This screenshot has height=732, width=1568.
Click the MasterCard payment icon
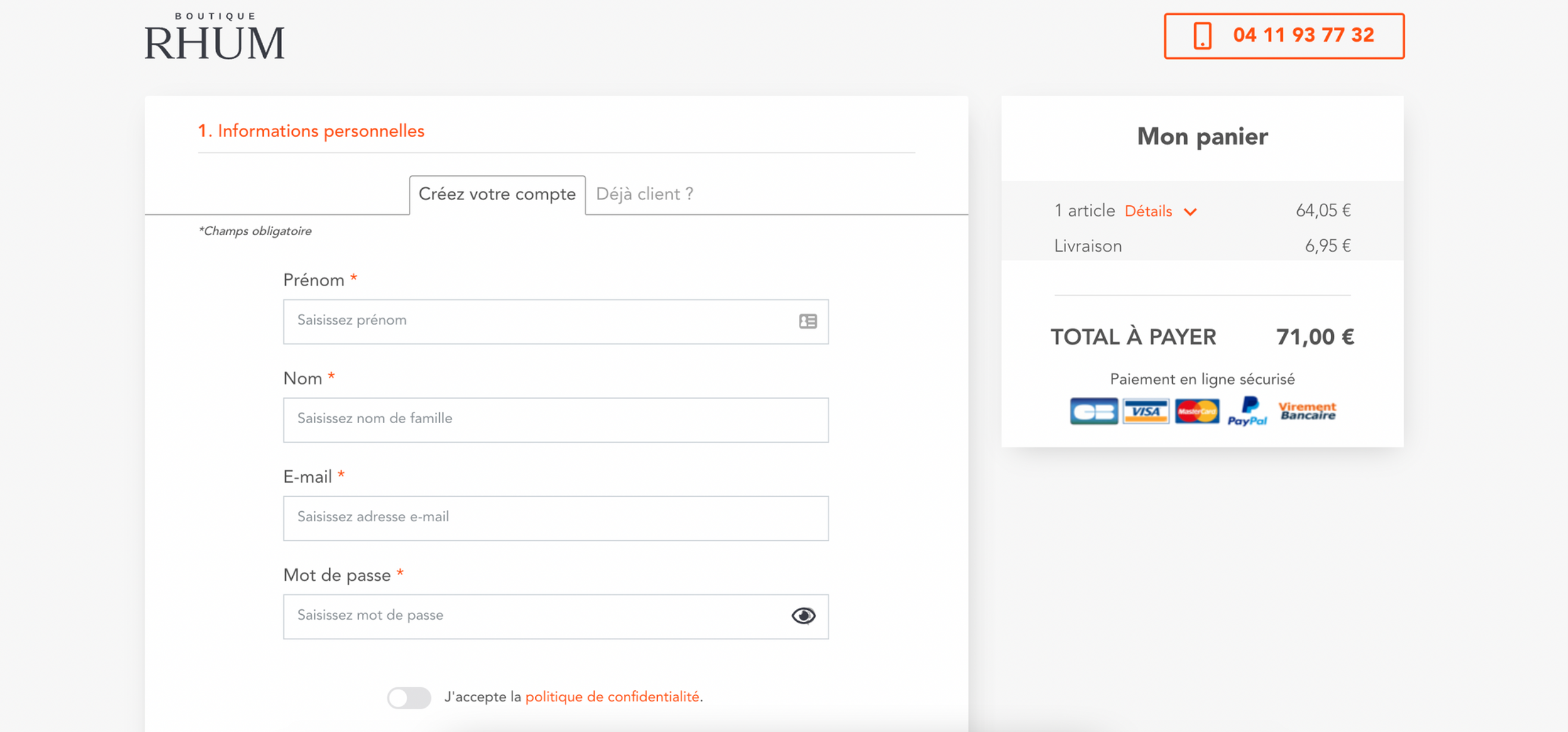click(x=1197, y=411)
